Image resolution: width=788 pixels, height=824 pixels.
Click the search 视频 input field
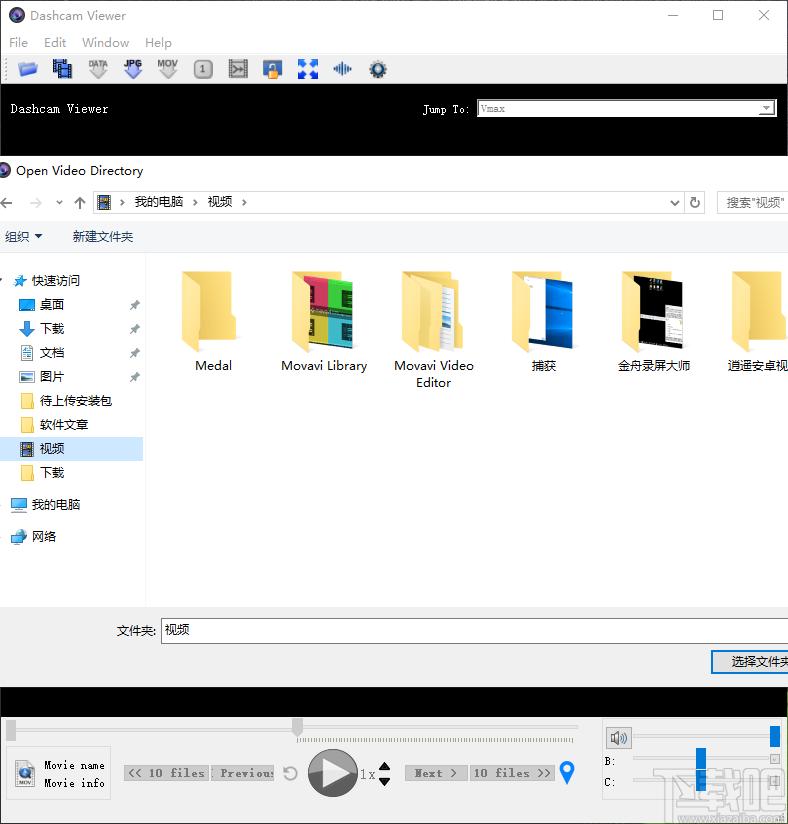(753, 203)
